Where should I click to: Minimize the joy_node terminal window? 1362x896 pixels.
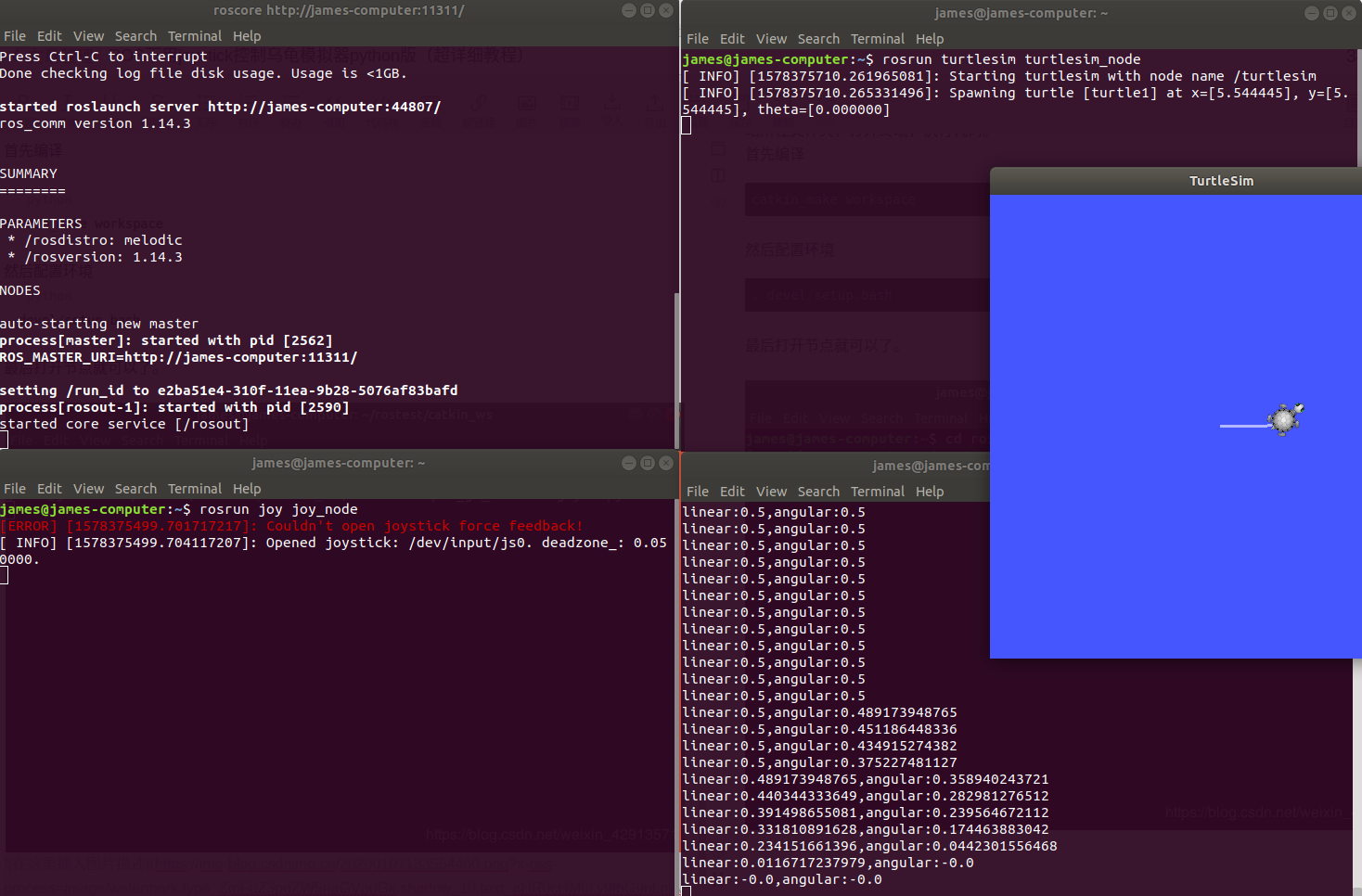[x=629, y=463]
